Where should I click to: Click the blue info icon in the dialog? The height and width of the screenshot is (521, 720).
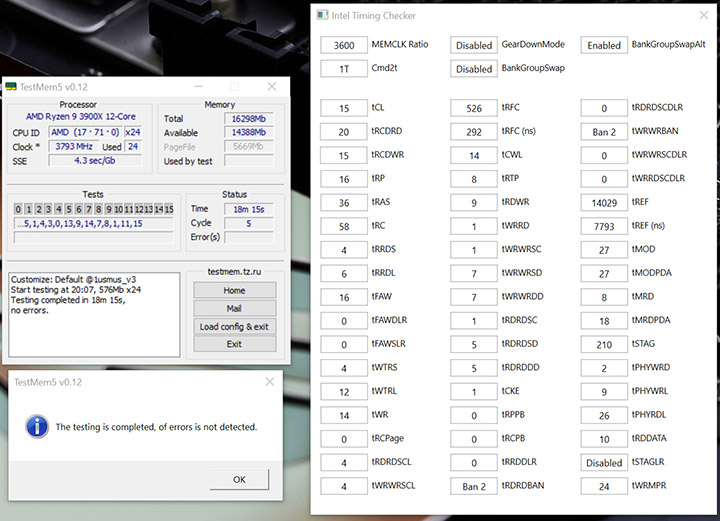click(x=37, y=426)
